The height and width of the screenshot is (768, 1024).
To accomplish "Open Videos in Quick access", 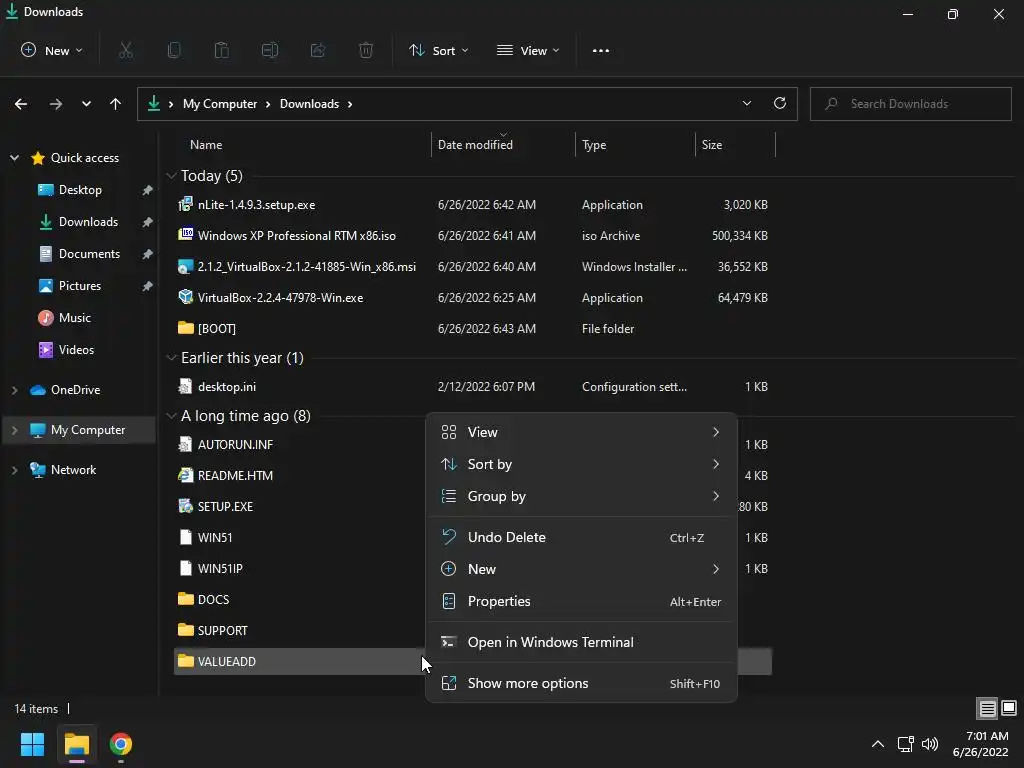I will pos(76,350).
